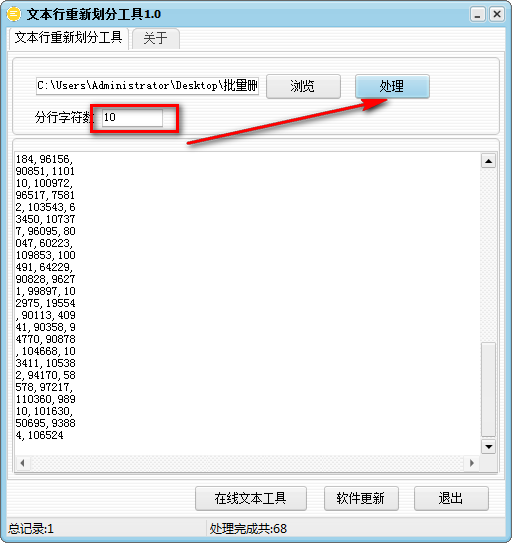Click the vertical scrollbar track above the thumb
This screenshot has height=543, width=512.
488,255
